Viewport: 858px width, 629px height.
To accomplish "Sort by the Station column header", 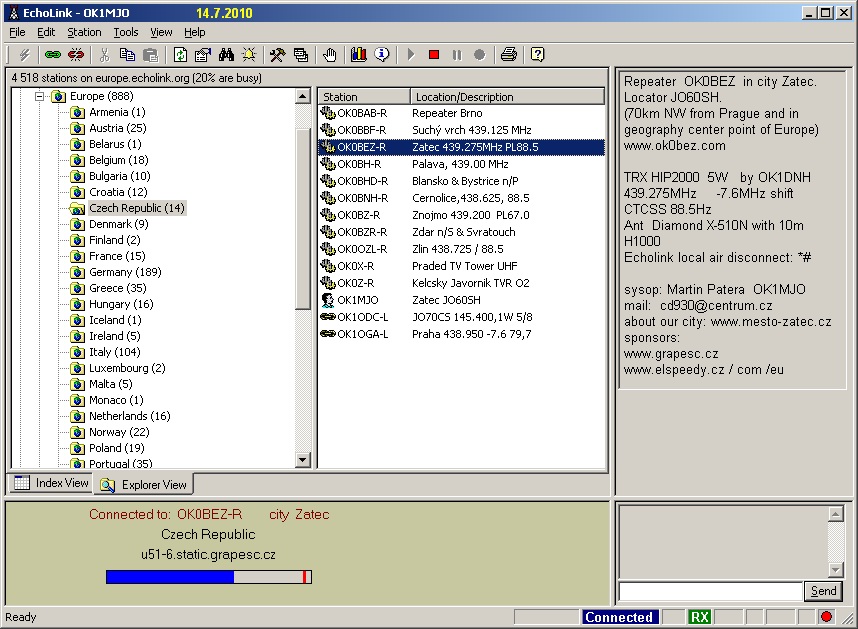I will click(x=364, y=97).
